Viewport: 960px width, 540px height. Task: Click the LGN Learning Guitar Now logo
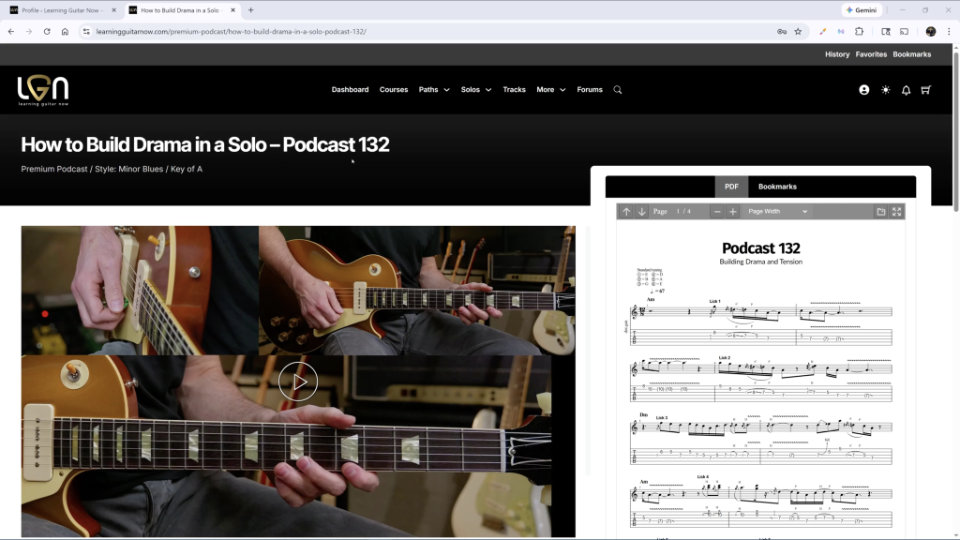(x=43, y=91)
